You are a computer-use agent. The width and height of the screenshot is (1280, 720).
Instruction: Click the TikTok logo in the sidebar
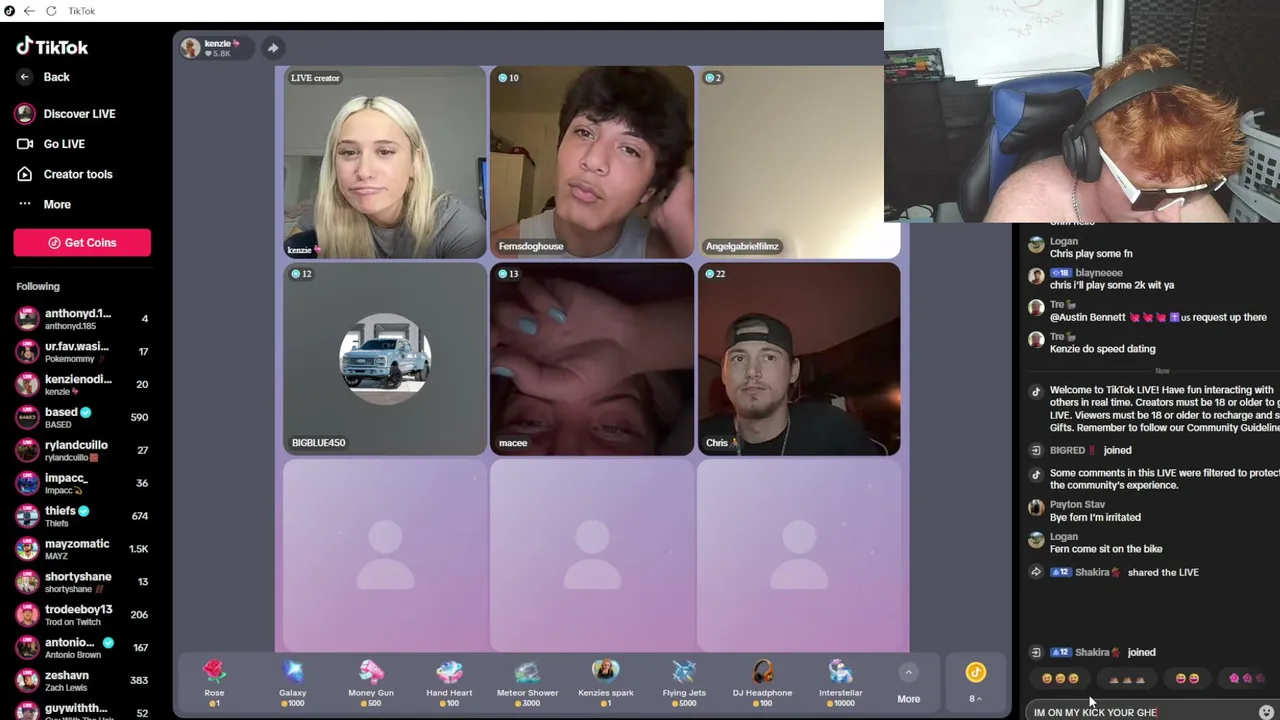(52, 46)
